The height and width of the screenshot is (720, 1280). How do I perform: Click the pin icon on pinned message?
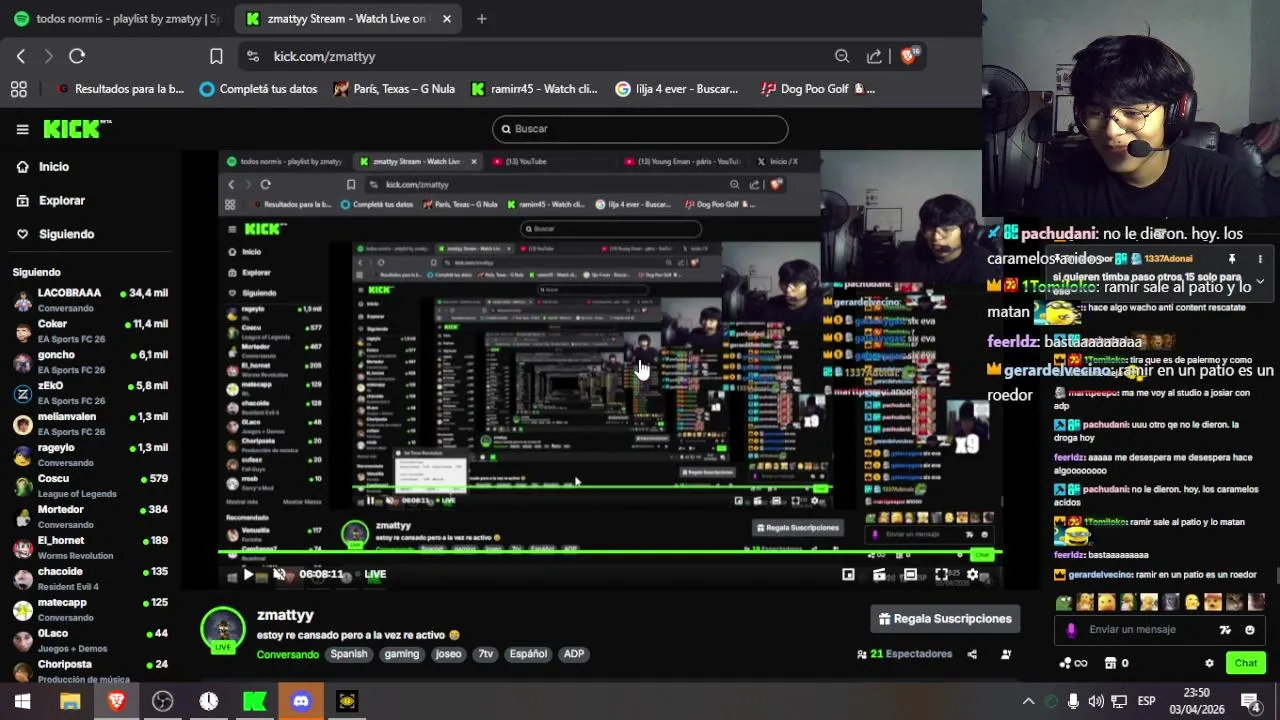tap(1232, 259)
